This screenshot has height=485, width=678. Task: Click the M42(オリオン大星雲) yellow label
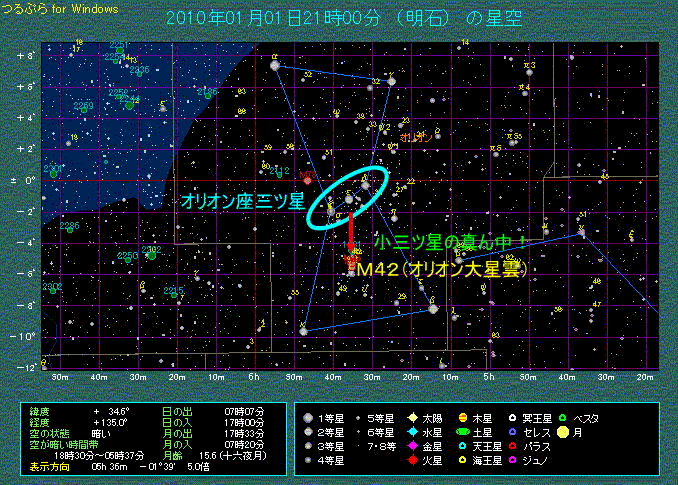440,270
